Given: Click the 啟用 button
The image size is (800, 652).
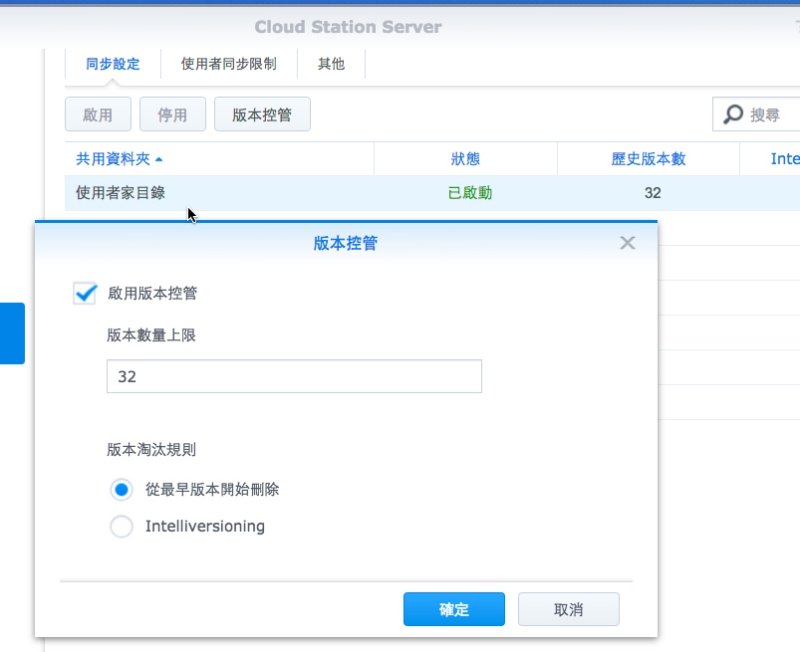Looking at the screenshot, I should pos(98,114).
